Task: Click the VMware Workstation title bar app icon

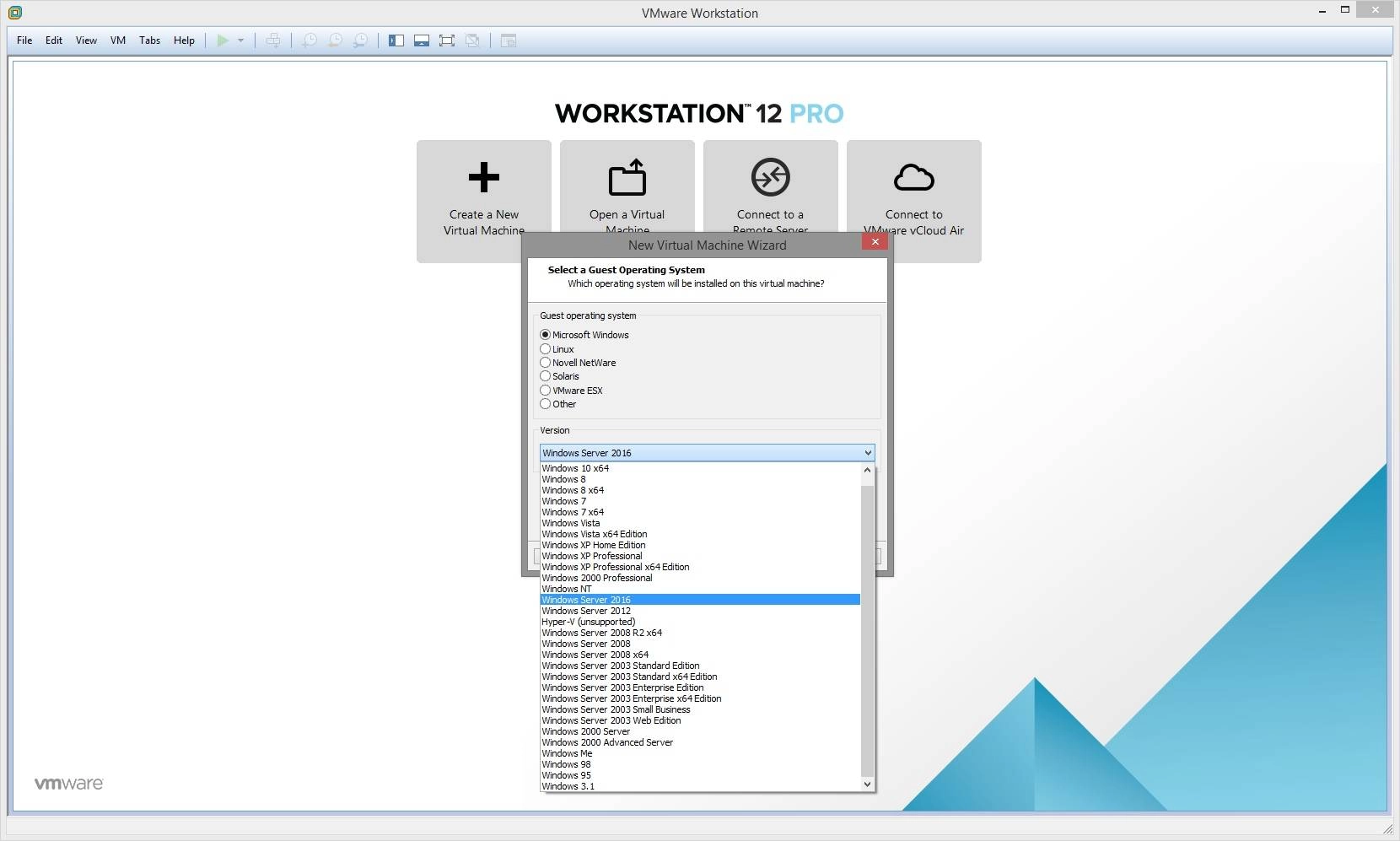Action: [x=14, y=13]
